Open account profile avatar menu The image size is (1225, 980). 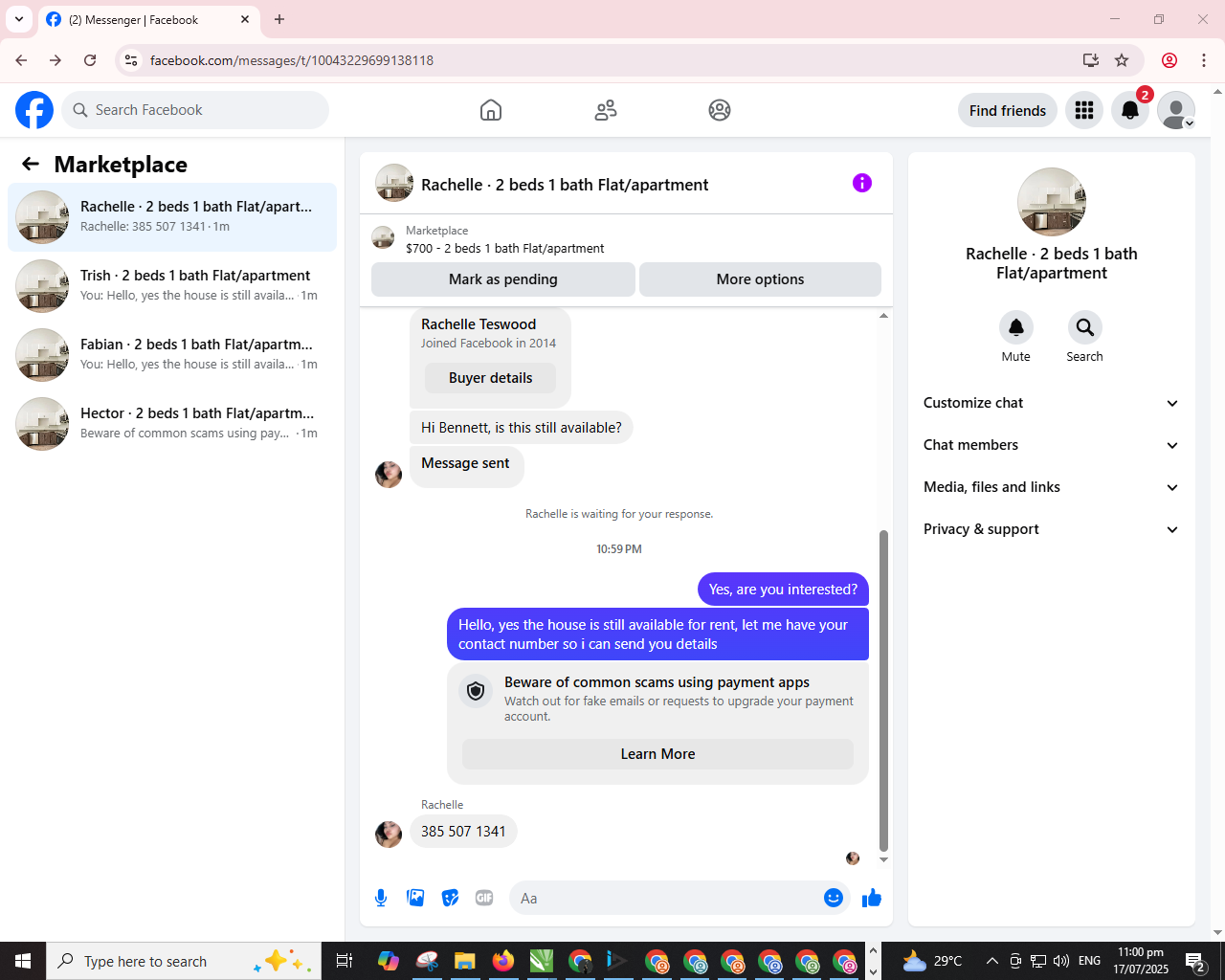1176,110
